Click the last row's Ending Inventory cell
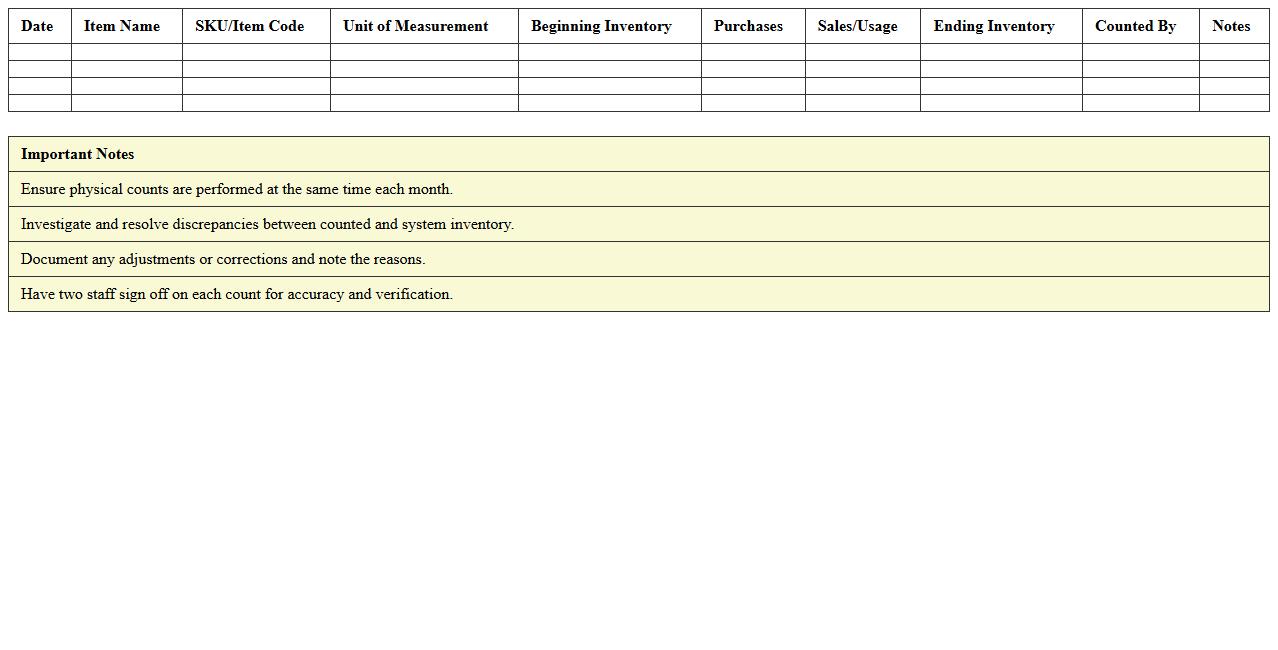The height and width of the screenshot is (650, 1278). pyautogui.click(x=1001, y=103)
